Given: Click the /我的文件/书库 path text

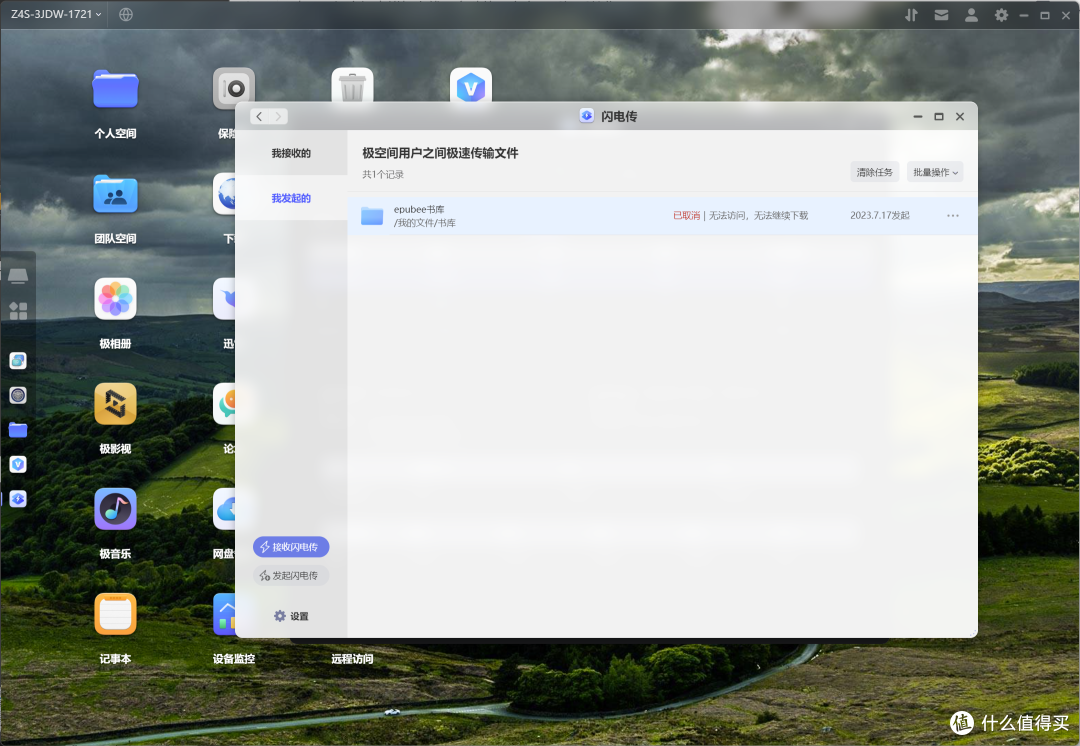Looking at the screenshot, I should click(424, 222).
